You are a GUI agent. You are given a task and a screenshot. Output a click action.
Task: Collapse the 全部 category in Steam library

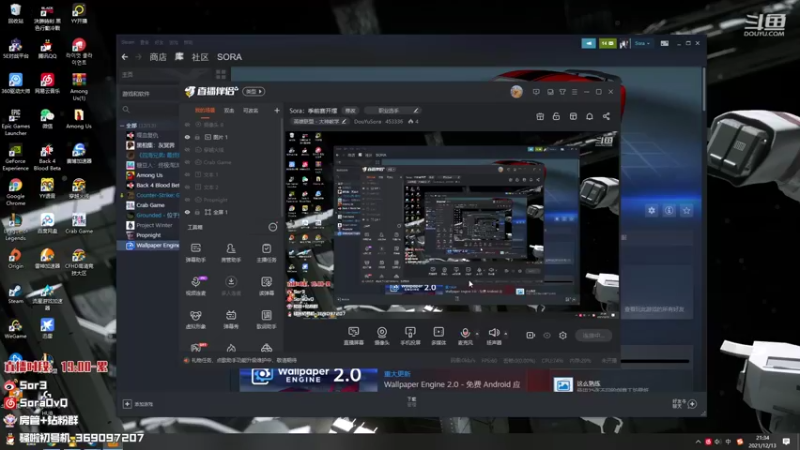pyautogui.click(x=122, y=126)
